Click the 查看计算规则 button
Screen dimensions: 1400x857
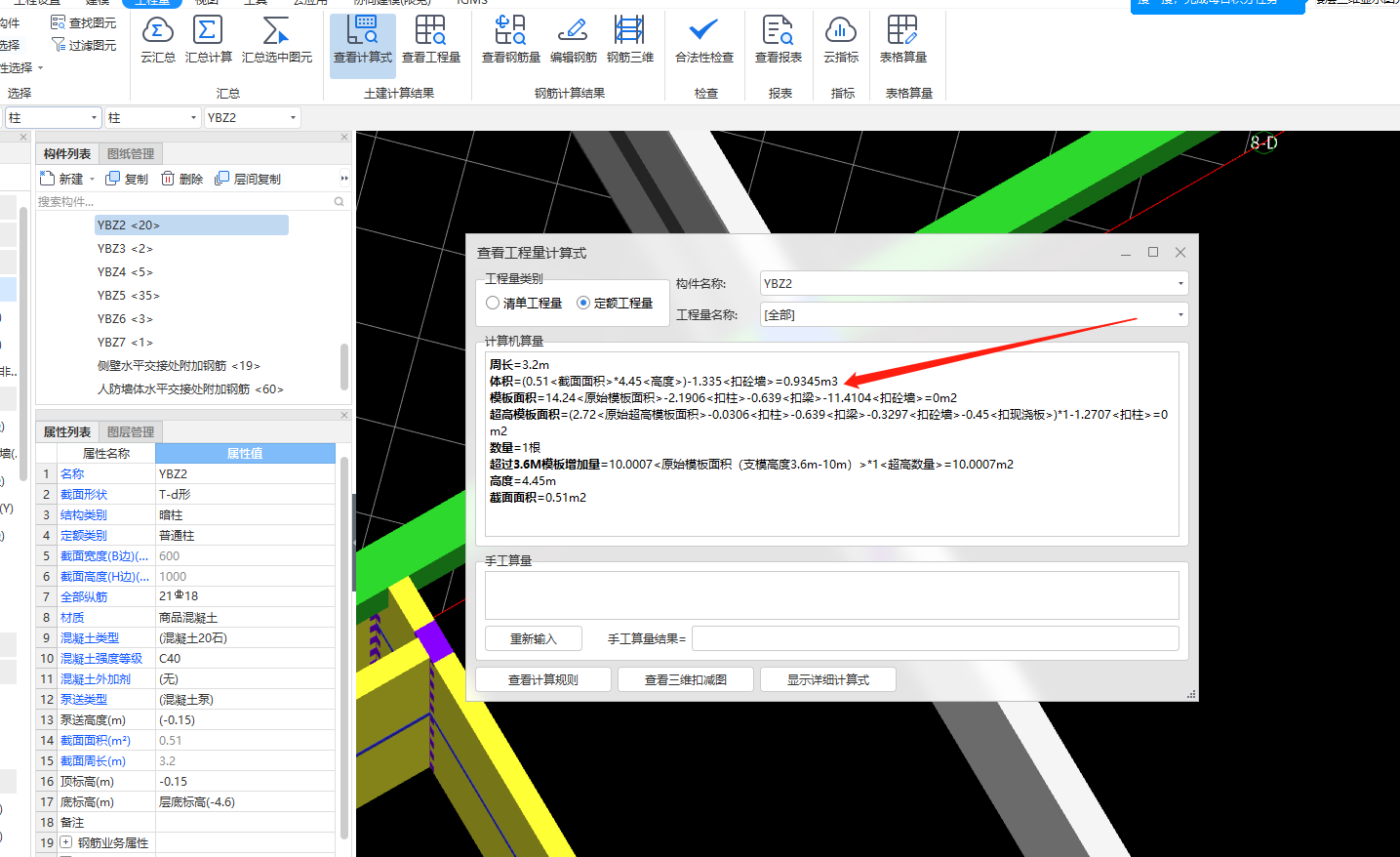pos(543,679)
